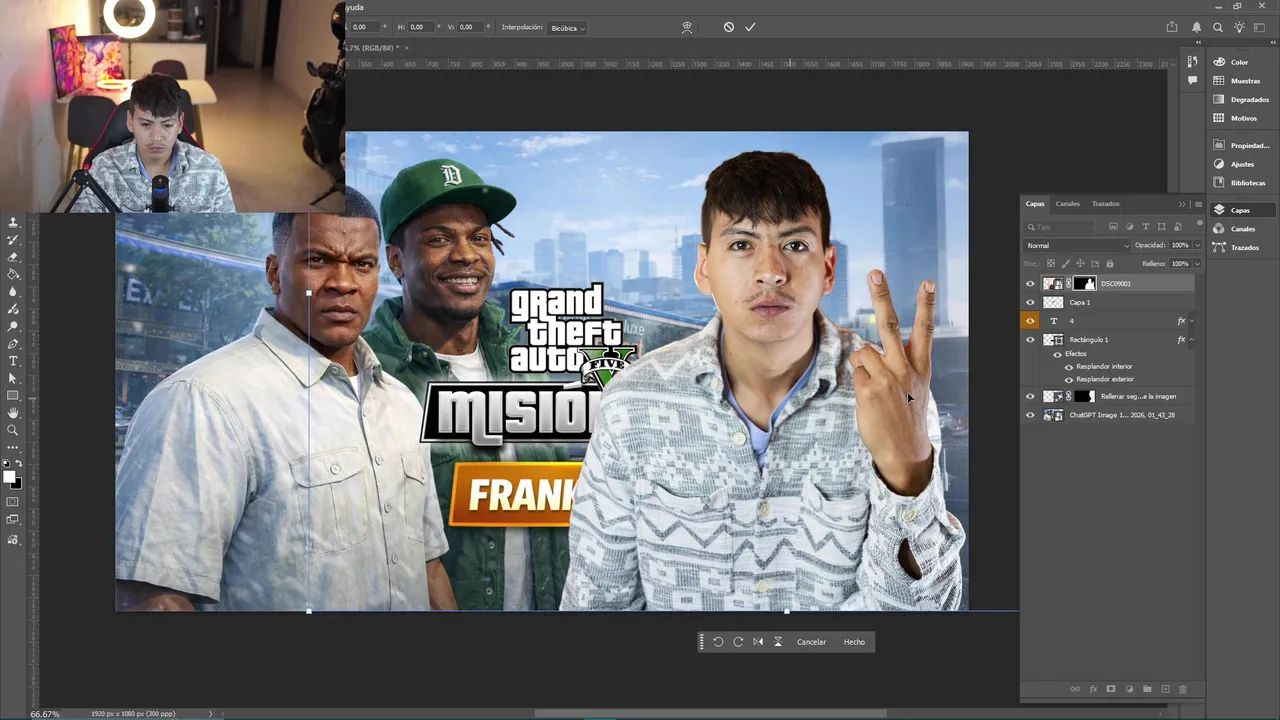Select the Rectangle shape tool

13,395
